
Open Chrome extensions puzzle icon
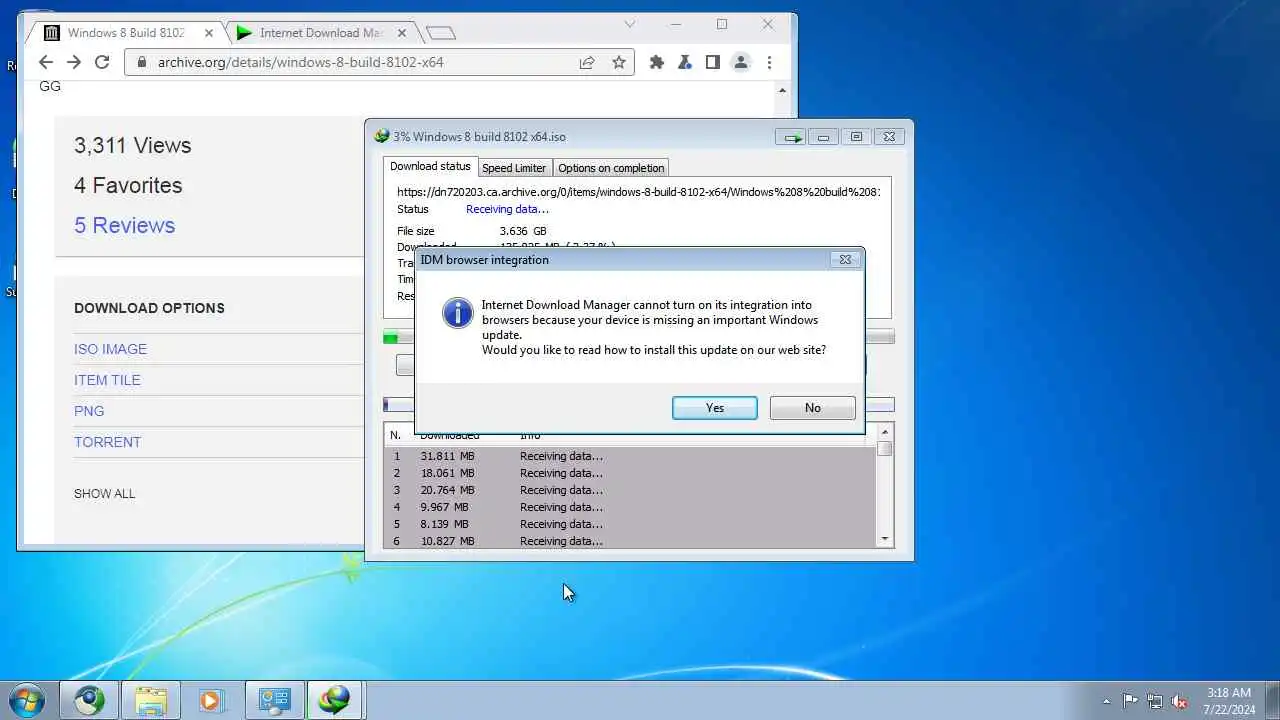click(657, 62)
